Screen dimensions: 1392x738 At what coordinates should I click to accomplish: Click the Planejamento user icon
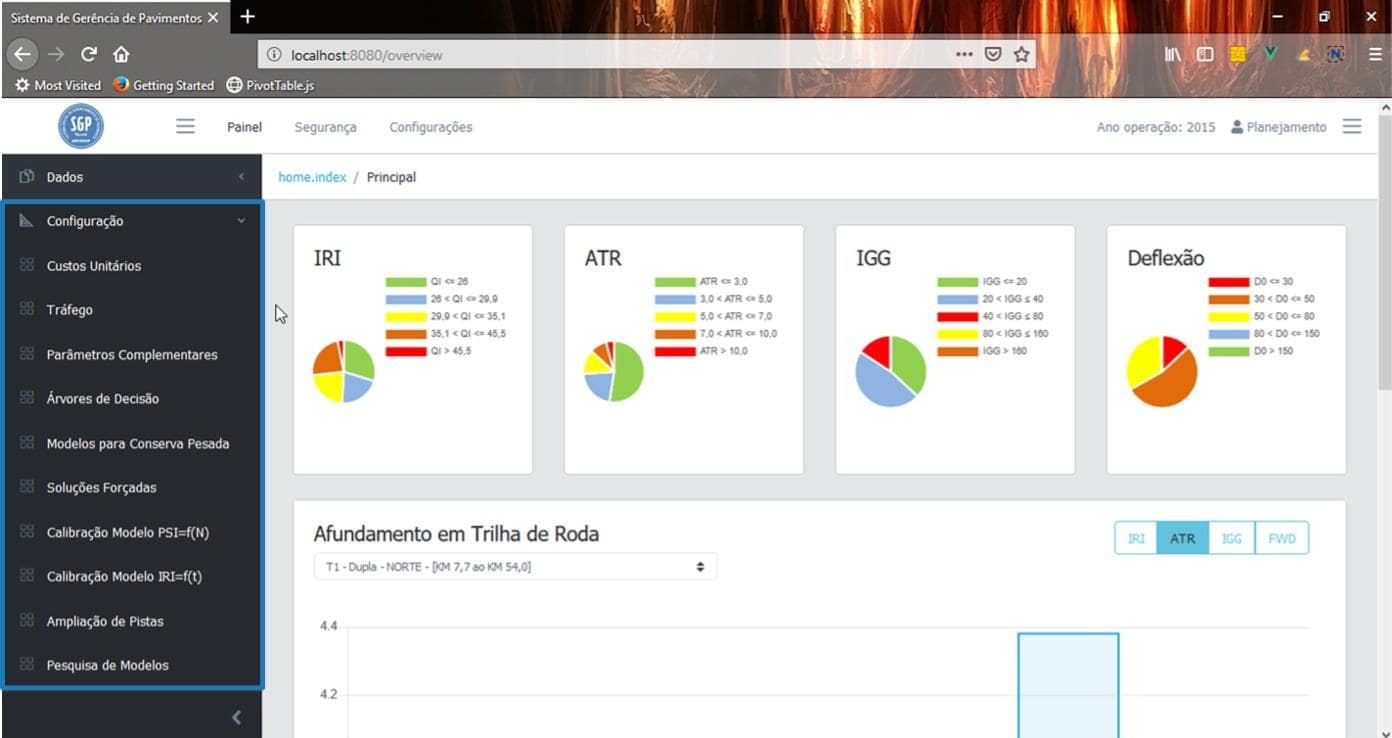pos(1237,127)
